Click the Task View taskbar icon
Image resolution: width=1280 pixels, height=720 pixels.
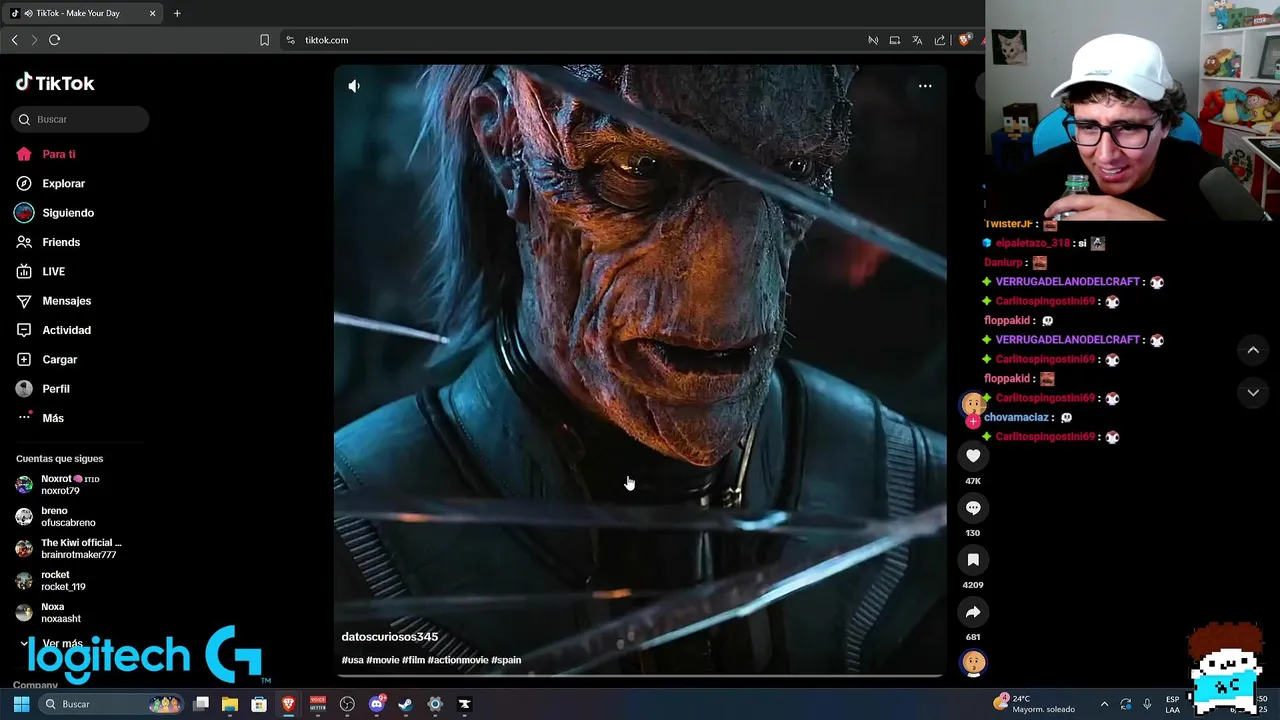[x=201, y=704]
